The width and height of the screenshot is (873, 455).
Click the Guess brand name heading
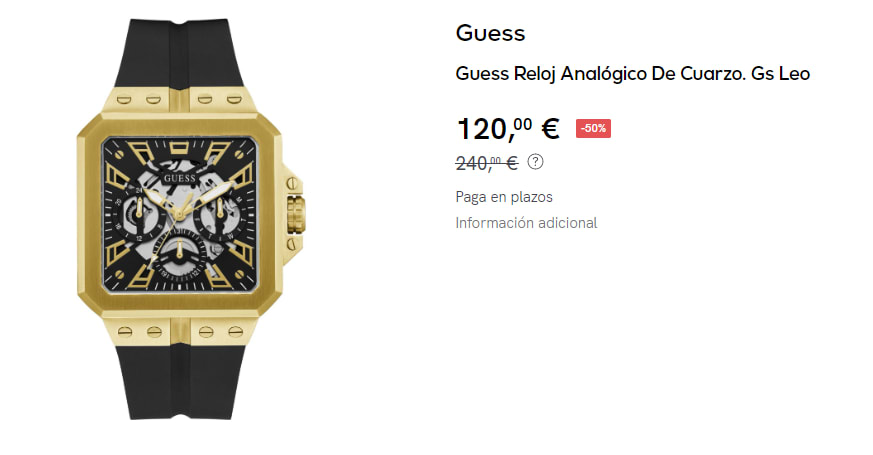pos(491,33)
